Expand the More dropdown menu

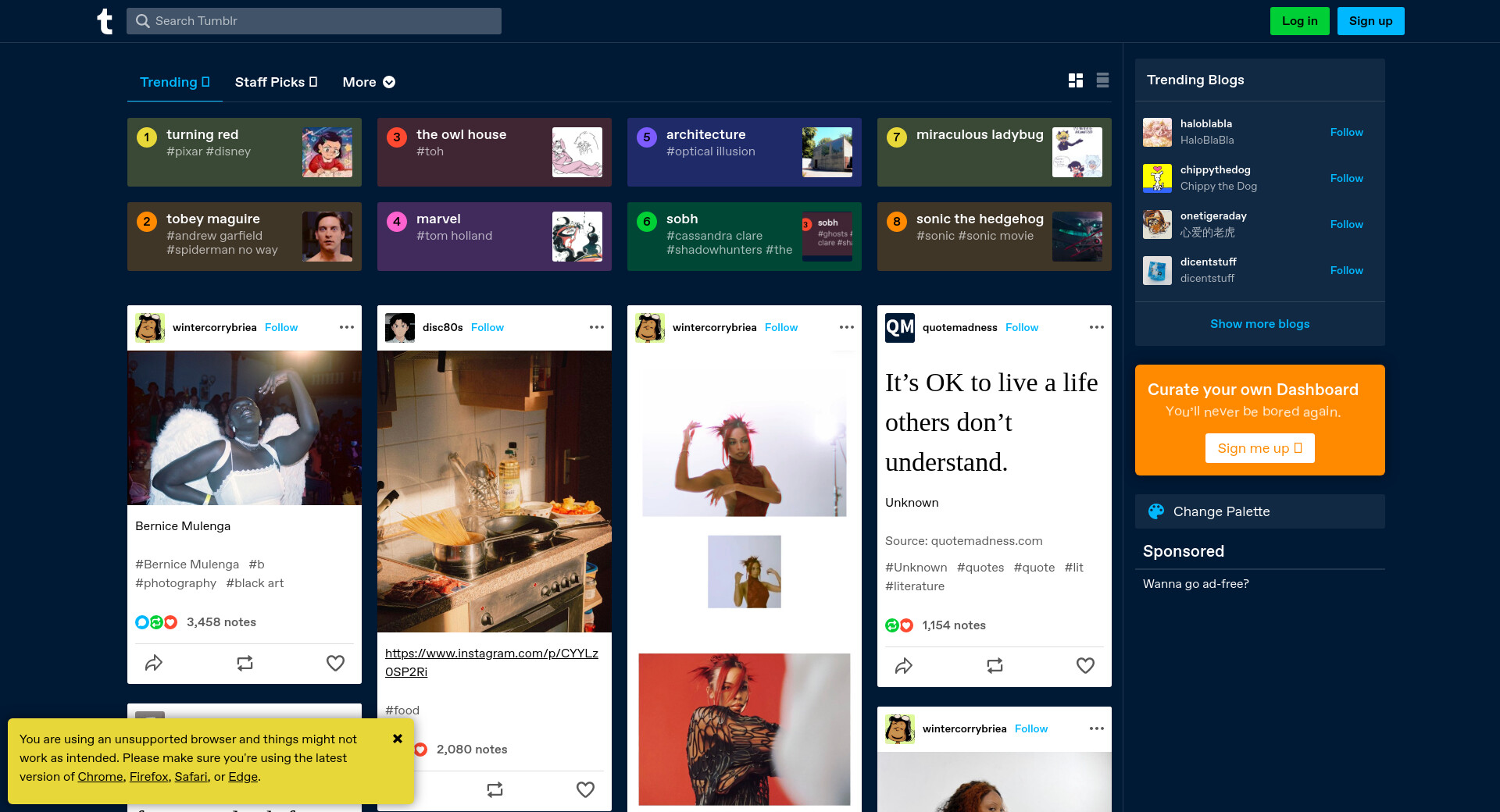coord(369,82)
